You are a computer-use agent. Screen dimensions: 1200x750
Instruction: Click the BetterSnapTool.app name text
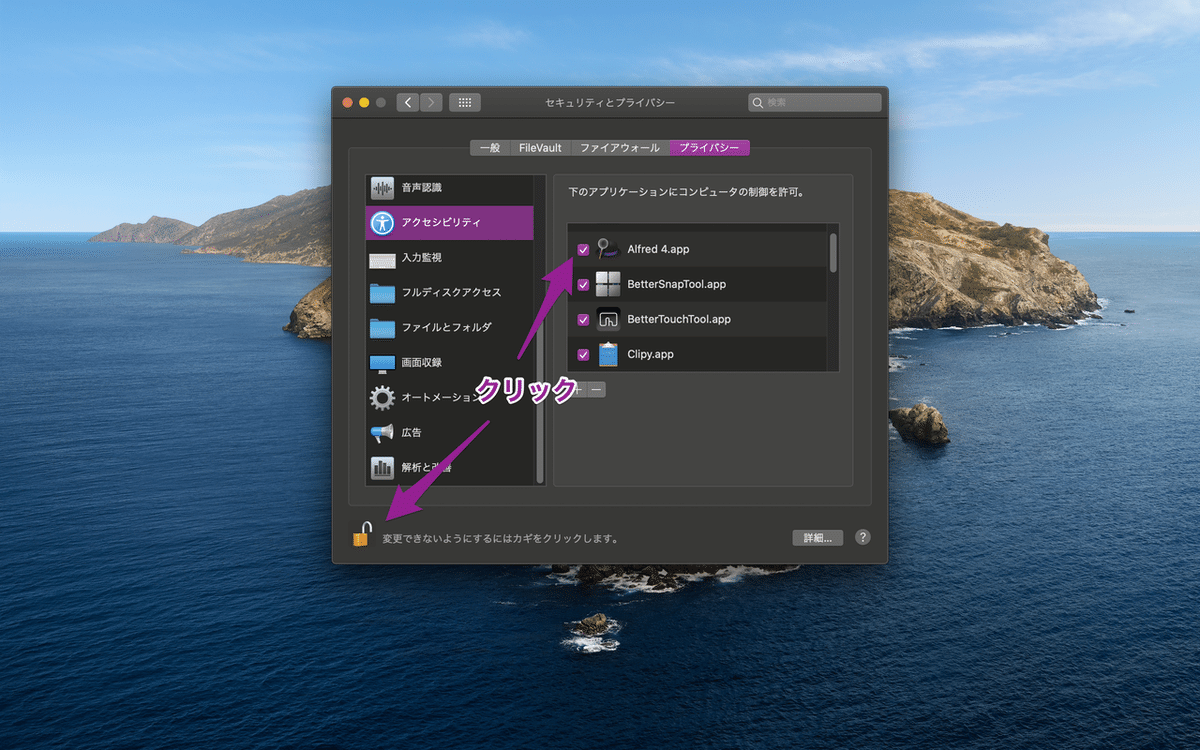(x=676, y=284)
